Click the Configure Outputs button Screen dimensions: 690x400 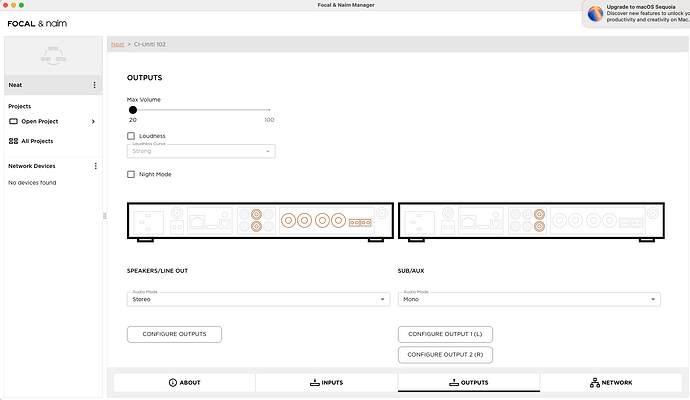[x=174, y=334]
